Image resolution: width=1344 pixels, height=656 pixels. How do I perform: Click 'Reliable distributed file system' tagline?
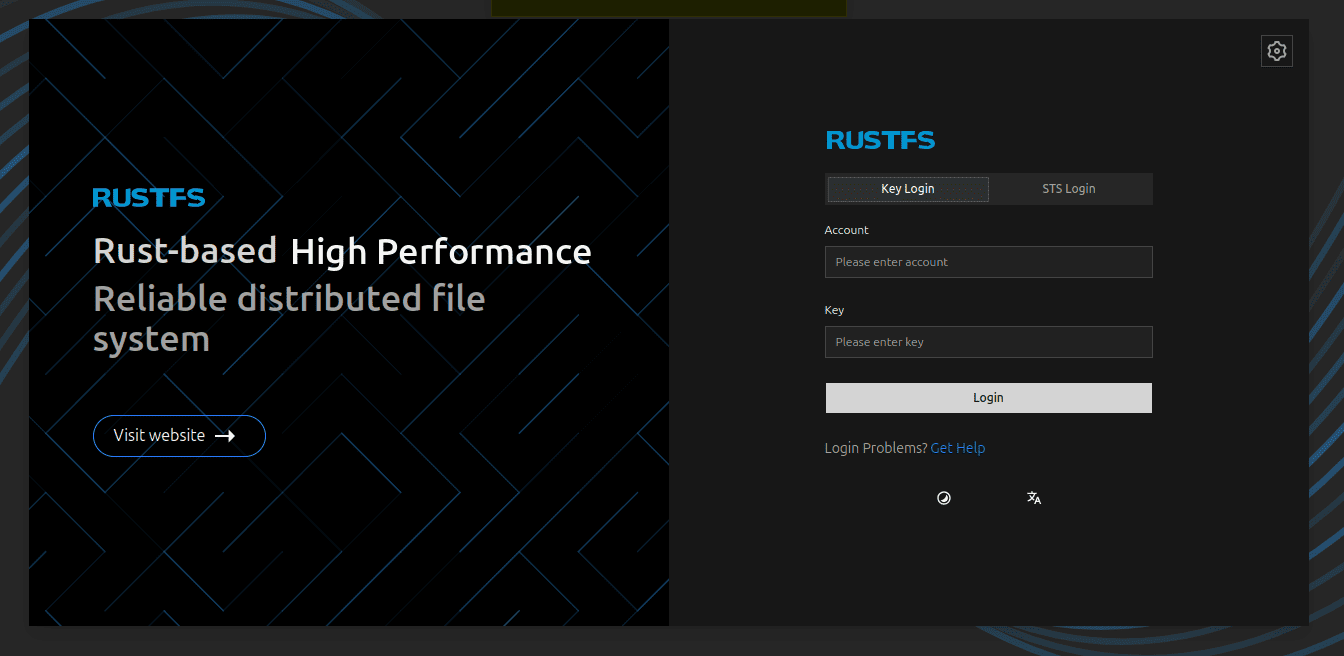pyautogui.click(x=289, y=318)
